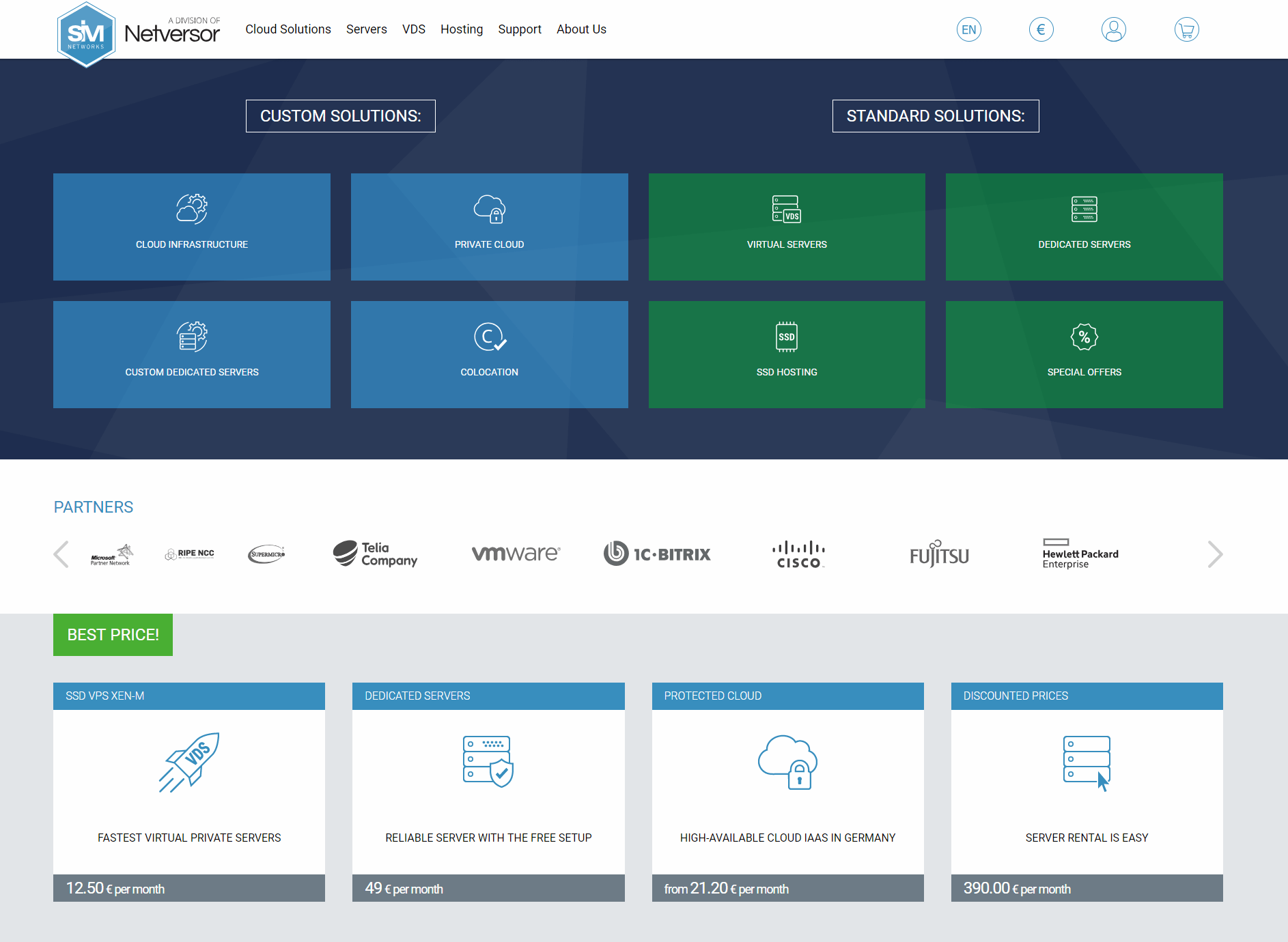Show previous partners with left carousel arrow
The height and width of the screenshot is (942, 1288).
tap(61, 554)
